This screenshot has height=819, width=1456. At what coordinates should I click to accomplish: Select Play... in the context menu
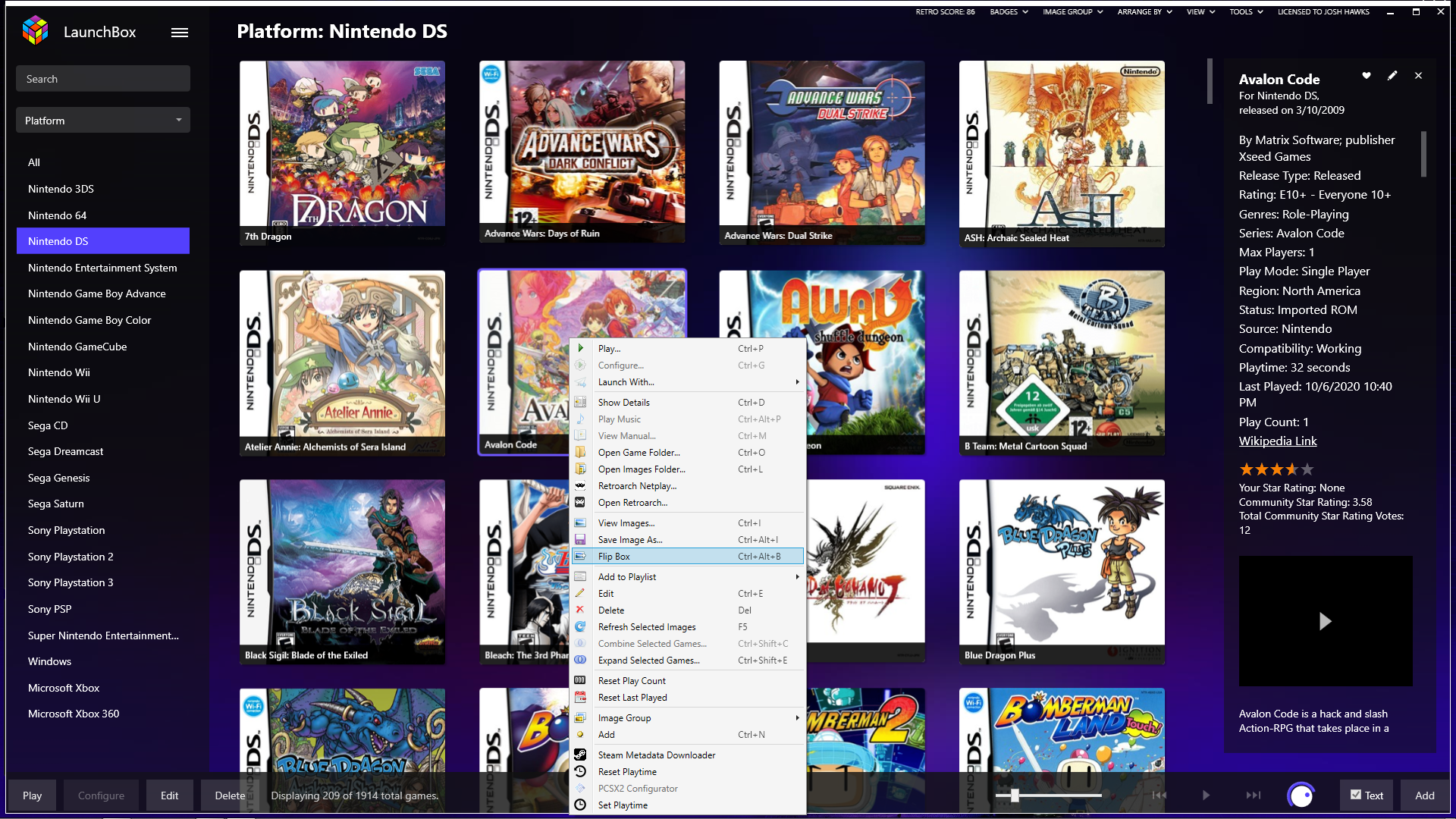(x=688, y=348)
